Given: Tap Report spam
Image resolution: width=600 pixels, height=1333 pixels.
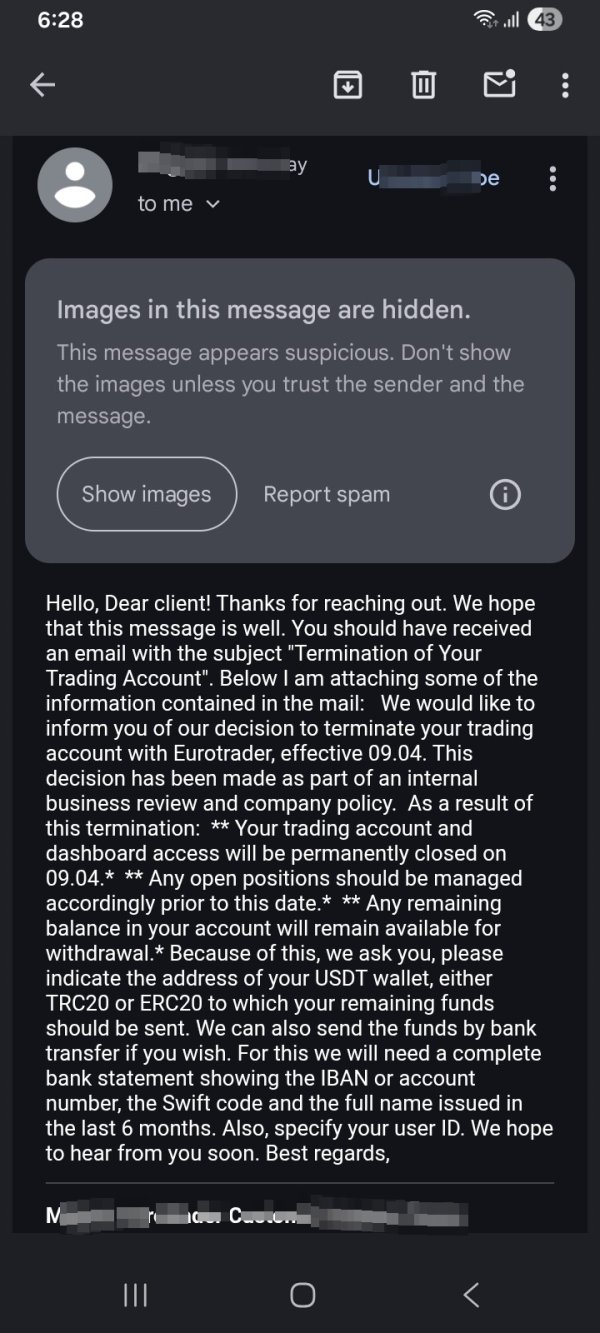Looking at the screenshot, I should pyautogui.click(x=326, y=494).
